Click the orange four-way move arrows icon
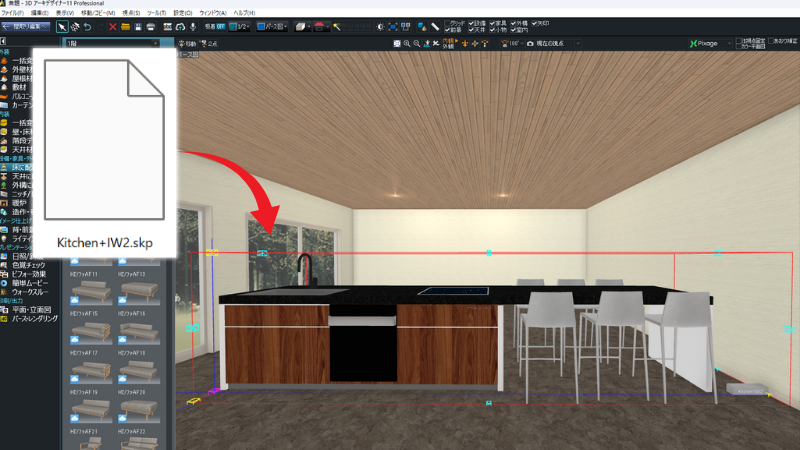Viewport: 800px width, 450px height. pyautogui.click(x=475, y=43)
